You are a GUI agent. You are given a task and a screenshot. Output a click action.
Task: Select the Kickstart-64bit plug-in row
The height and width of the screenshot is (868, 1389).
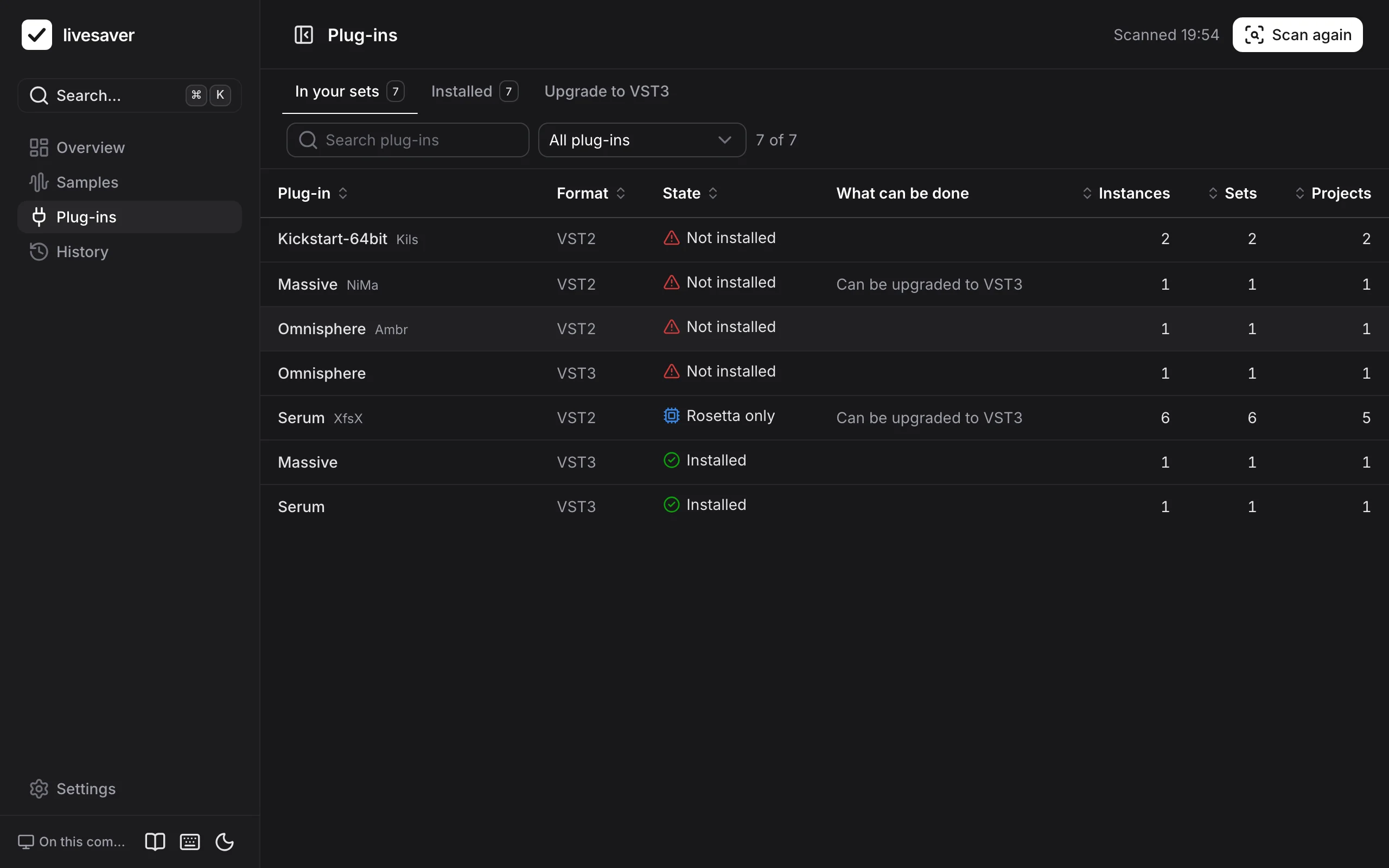pos(824,239)
